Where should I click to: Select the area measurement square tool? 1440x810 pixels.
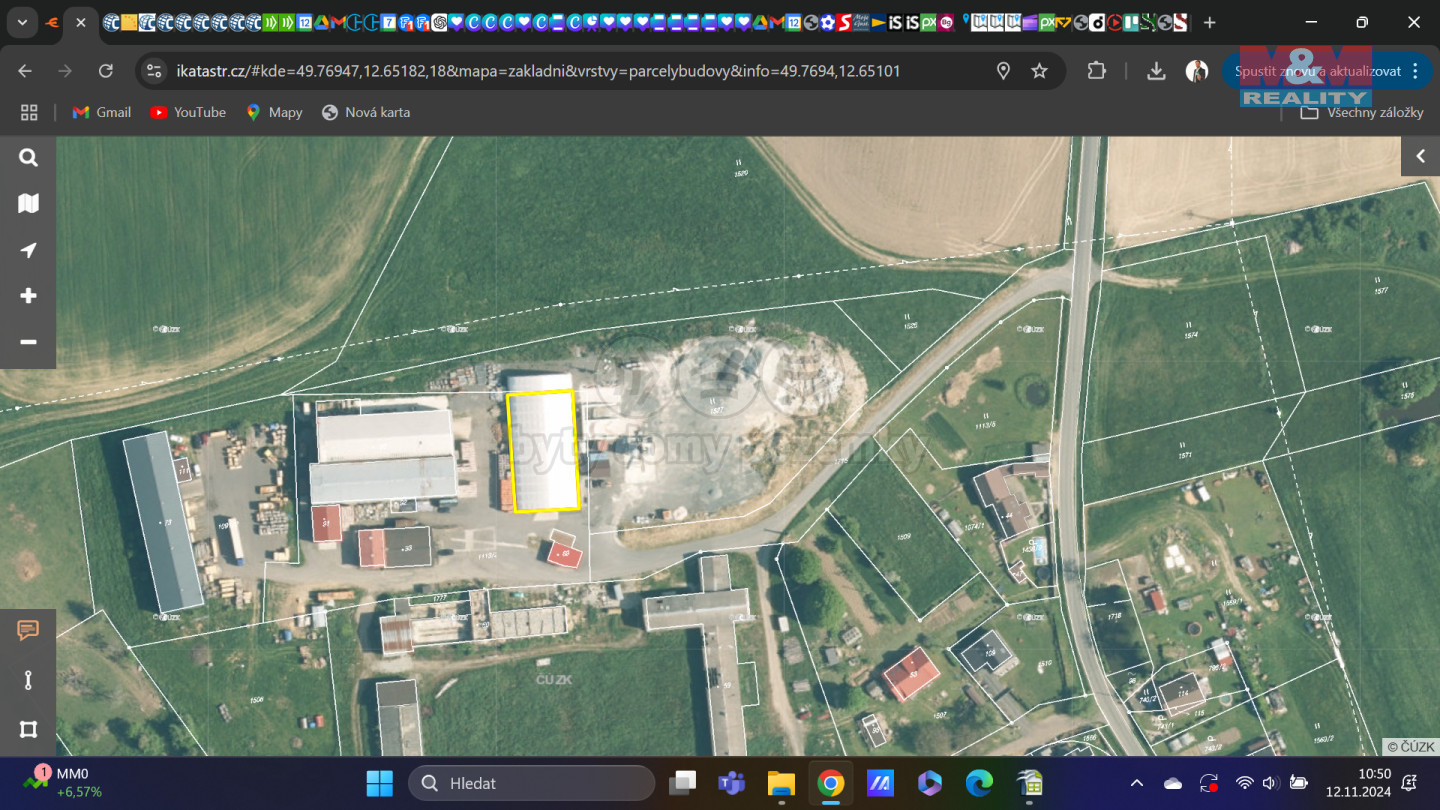pos(28,729)
